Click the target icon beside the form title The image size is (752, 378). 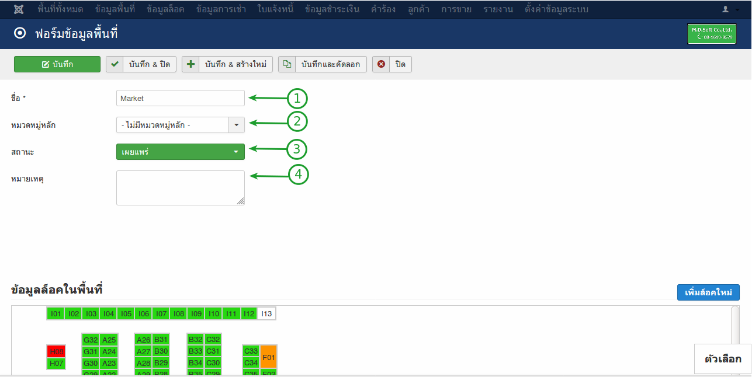pyautogui.click(x=20, y=34)
